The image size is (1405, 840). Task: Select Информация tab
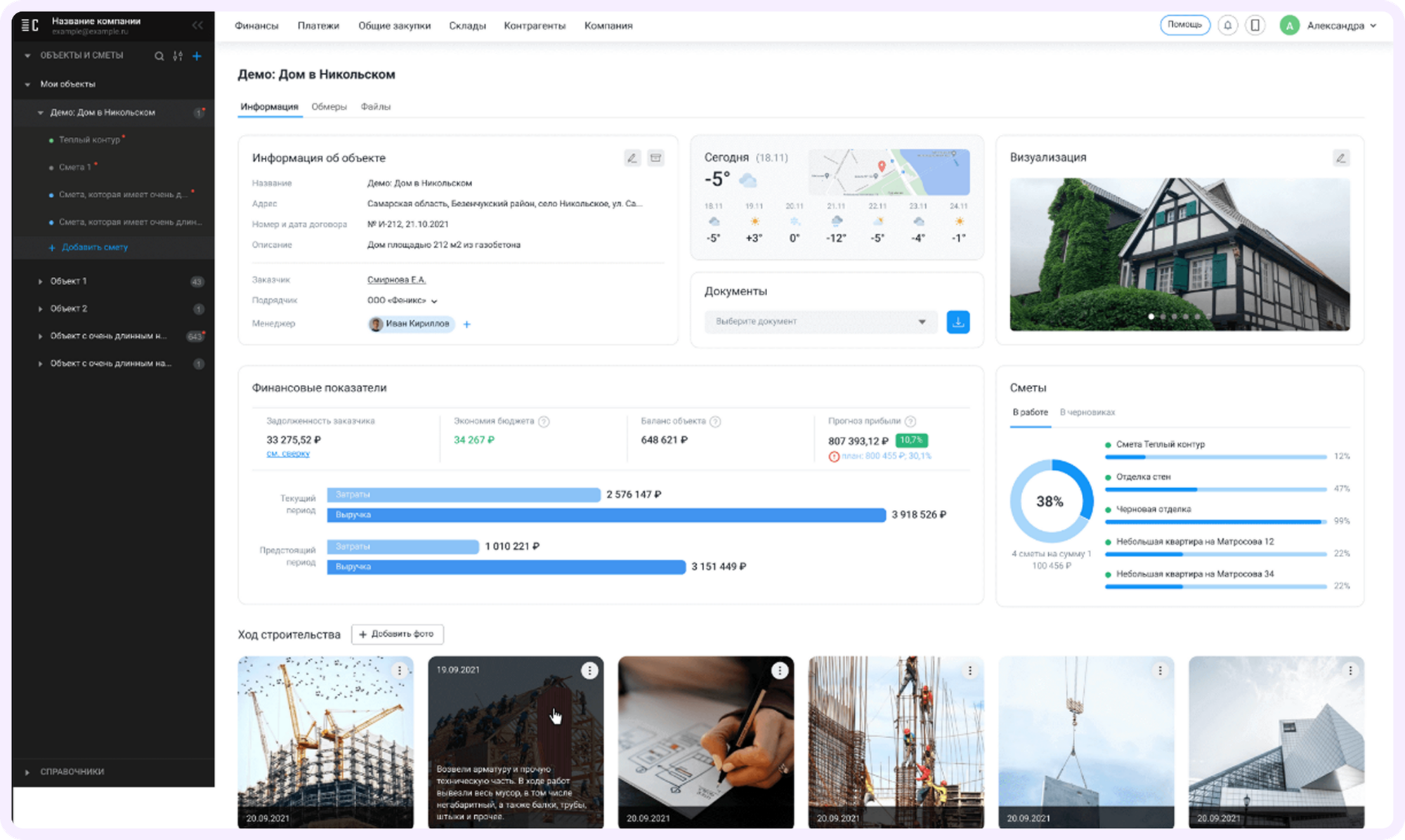(x=269, y=107)
